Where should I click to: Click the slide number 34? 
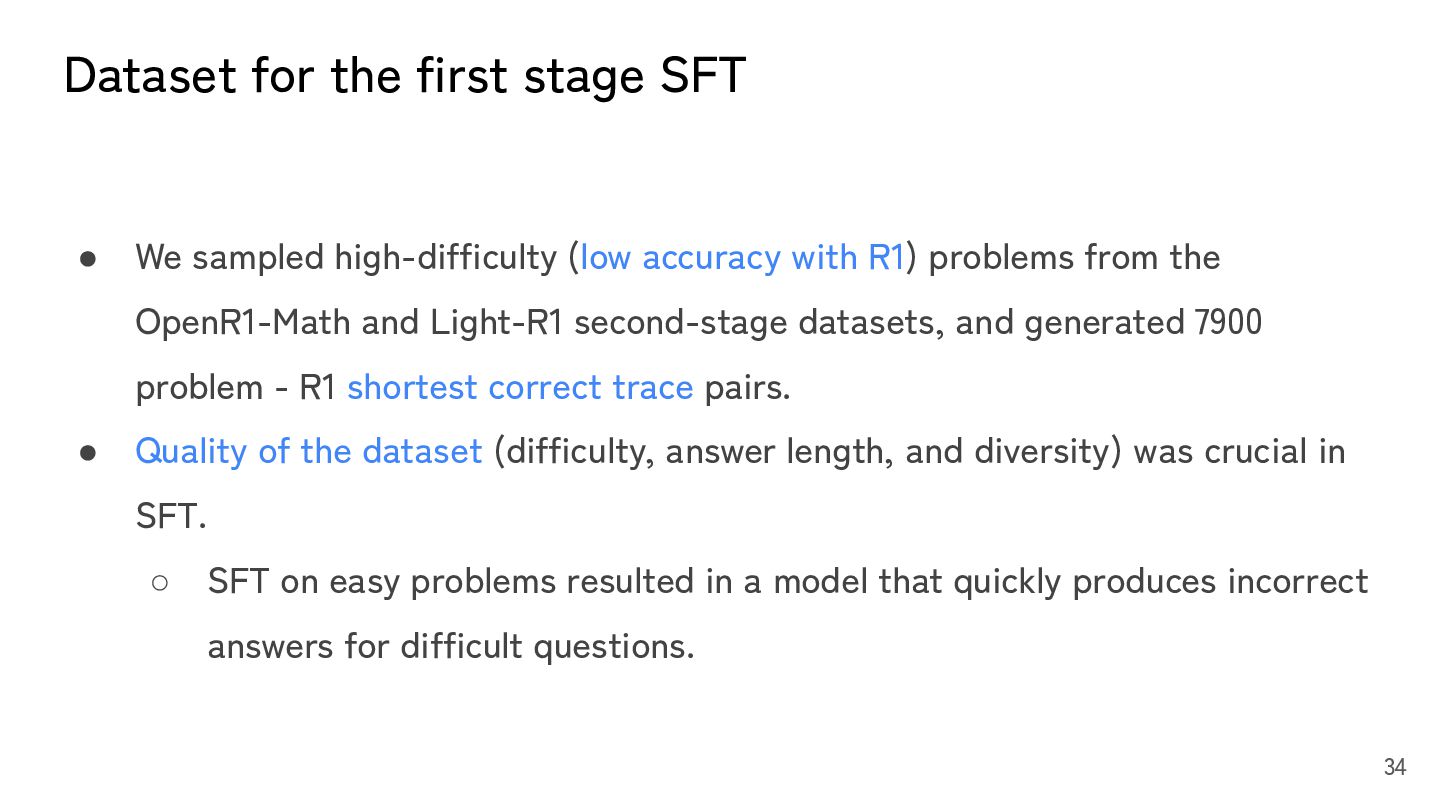pyautogui.click(x=1394, y=767)
